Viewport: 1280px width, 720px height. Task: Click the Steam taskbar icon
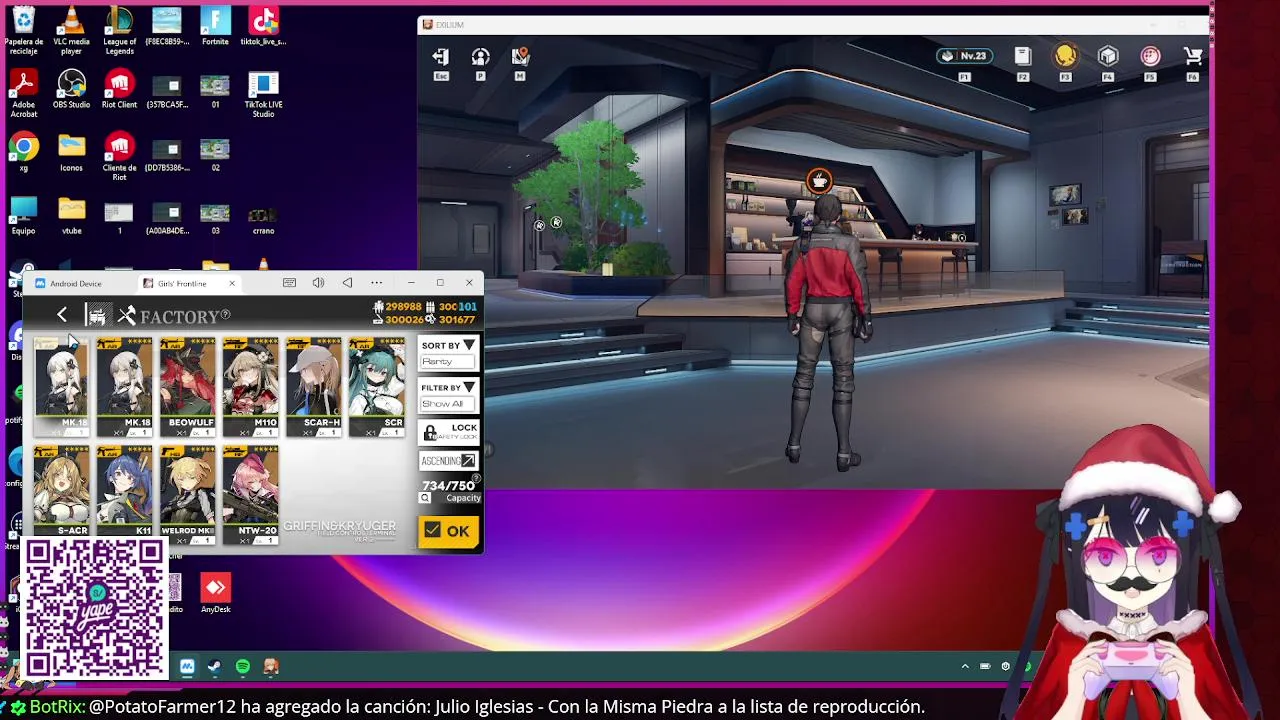pos(214,666)
